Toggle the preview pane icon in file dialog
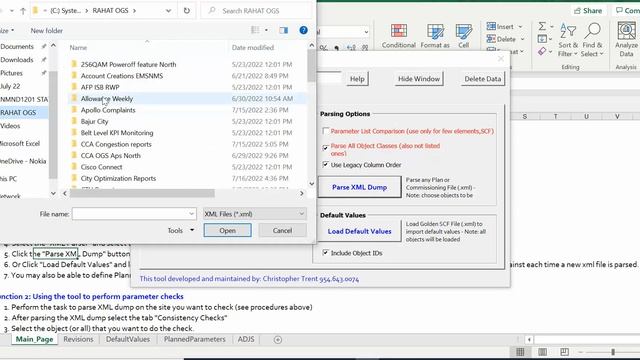This screenshot has width=640, height=360. [x=284, y=30]
